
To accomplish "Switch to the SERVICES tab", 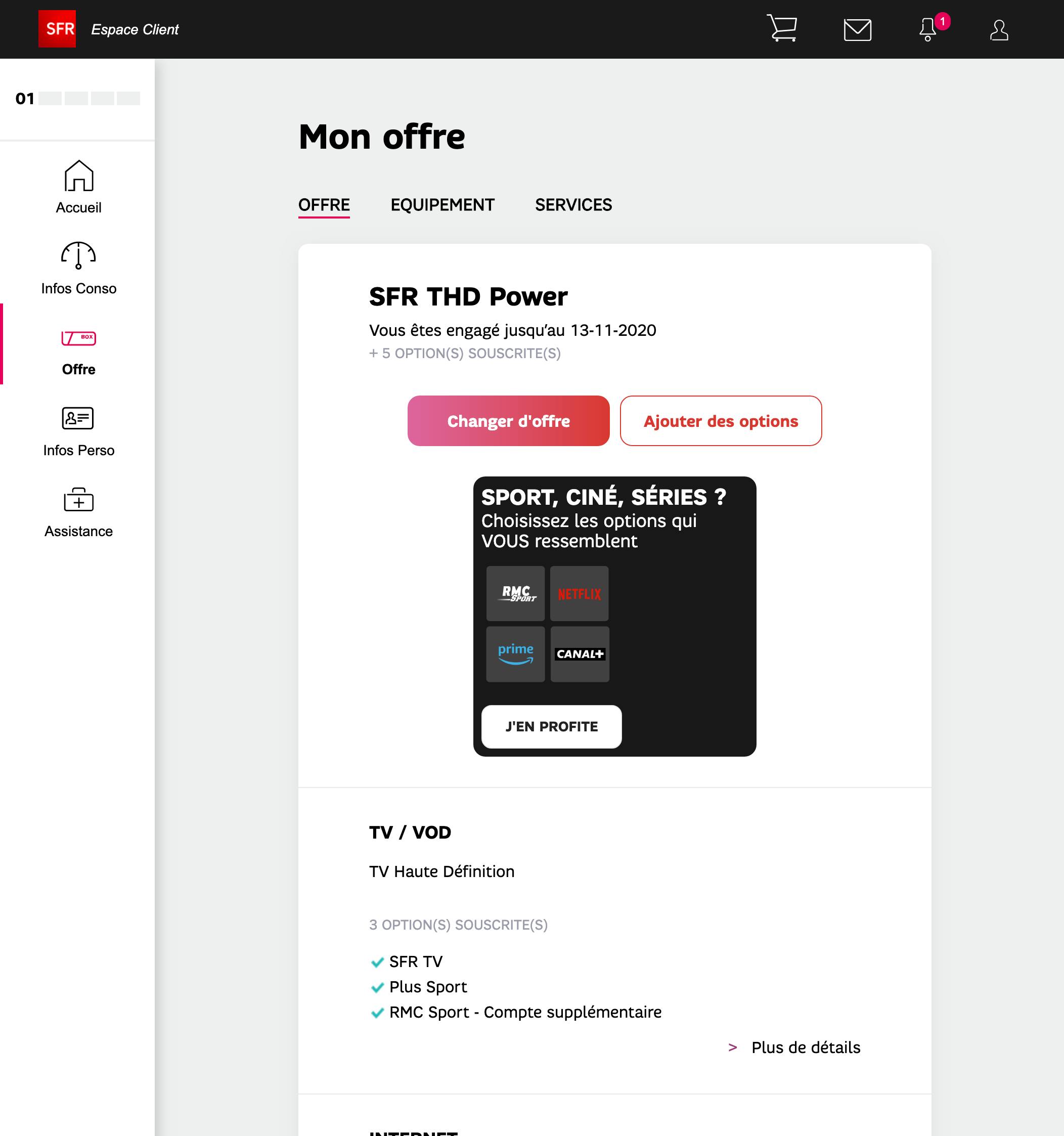I will (573, 204).
